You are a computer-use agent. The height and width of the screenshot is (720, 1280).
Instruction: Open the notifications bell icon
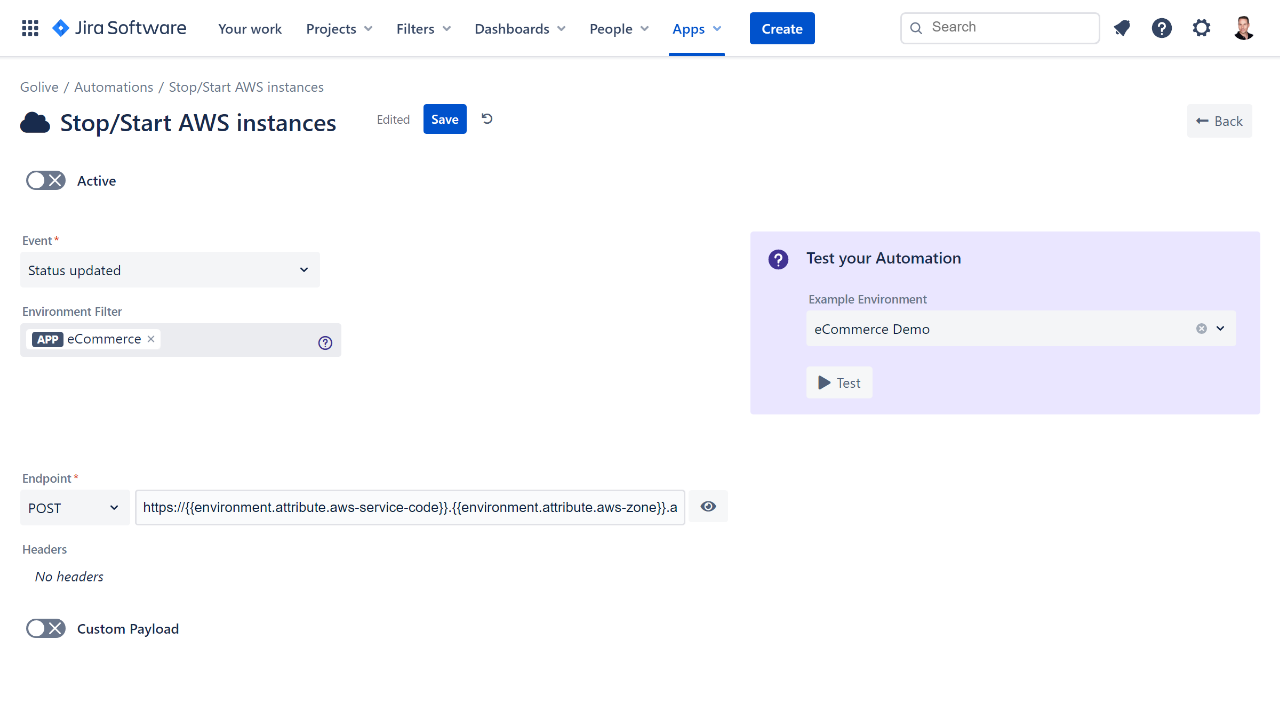[x=1122, y=28]
